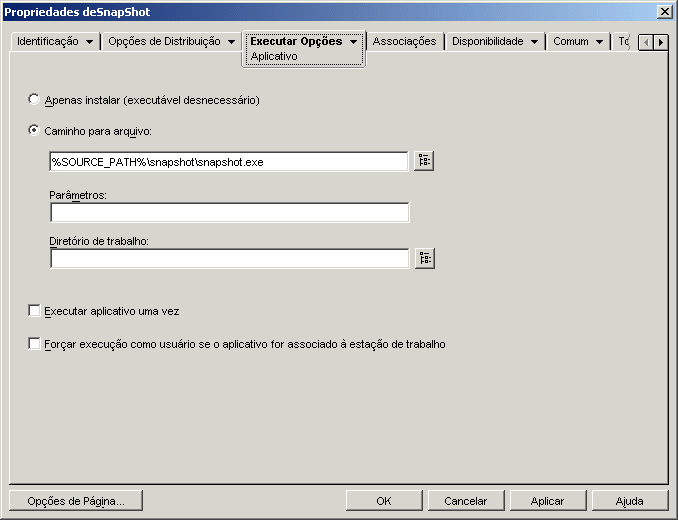Select the Aplicativo subpage label

[274, 56]
